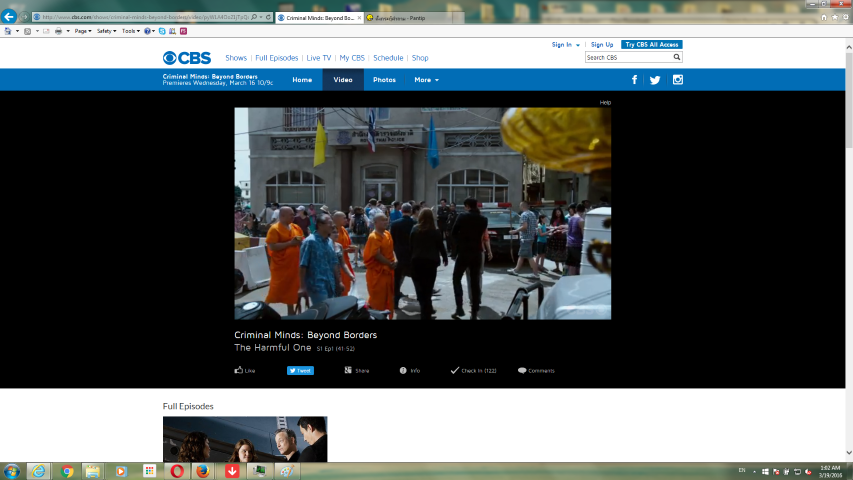Switch to the Pantip browser tab

[409, 18]
